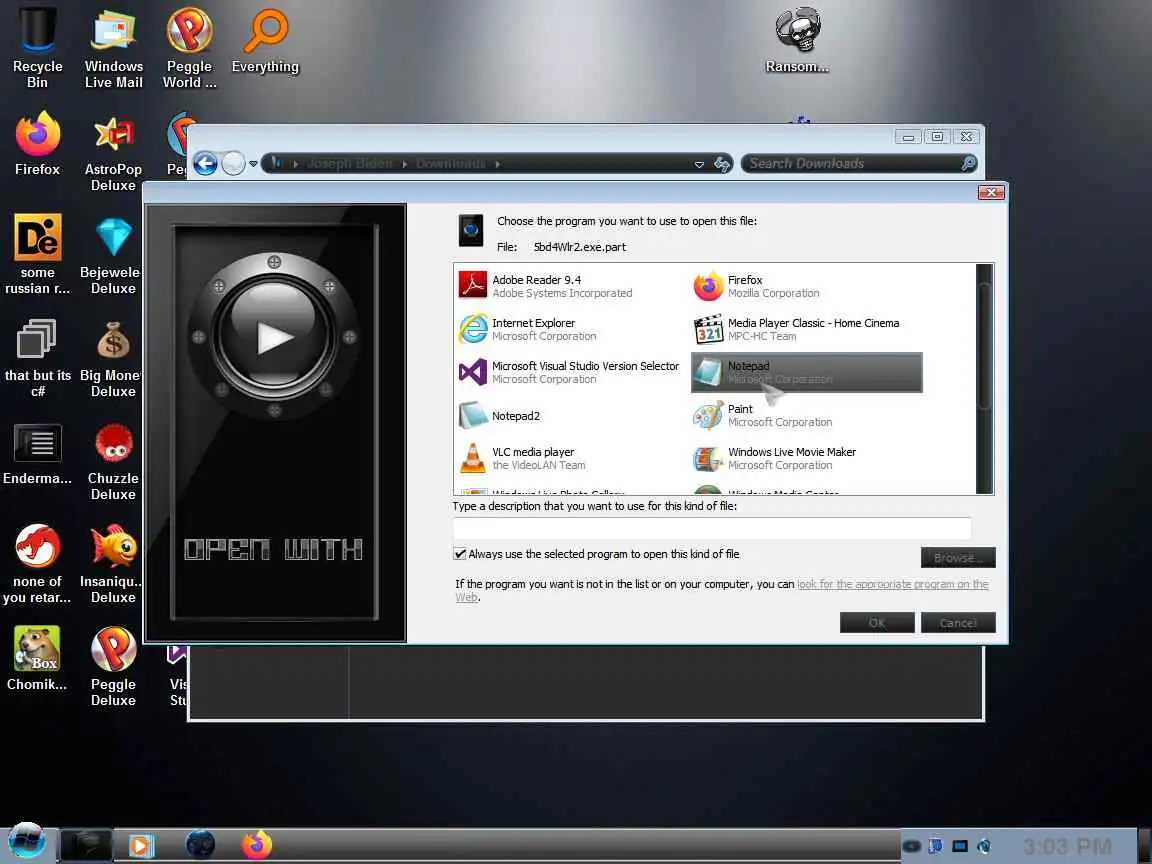Select 'that but its c#' desktop icon
Viewport: 1152px width, 864px height.
click(x=37, y=358)
